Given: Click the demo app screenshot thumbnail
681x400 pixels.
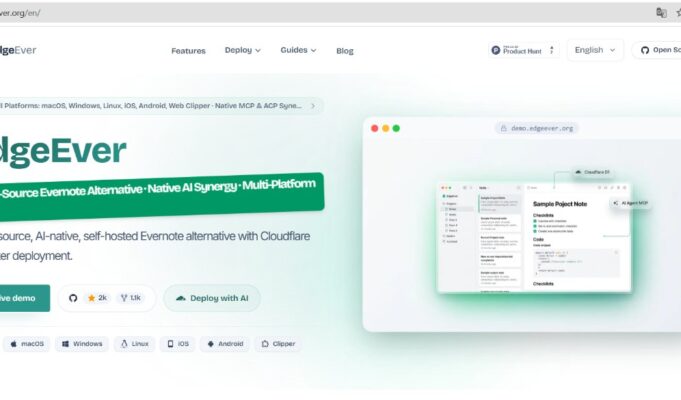Looking at the screenshot, I should click(534, 238).
